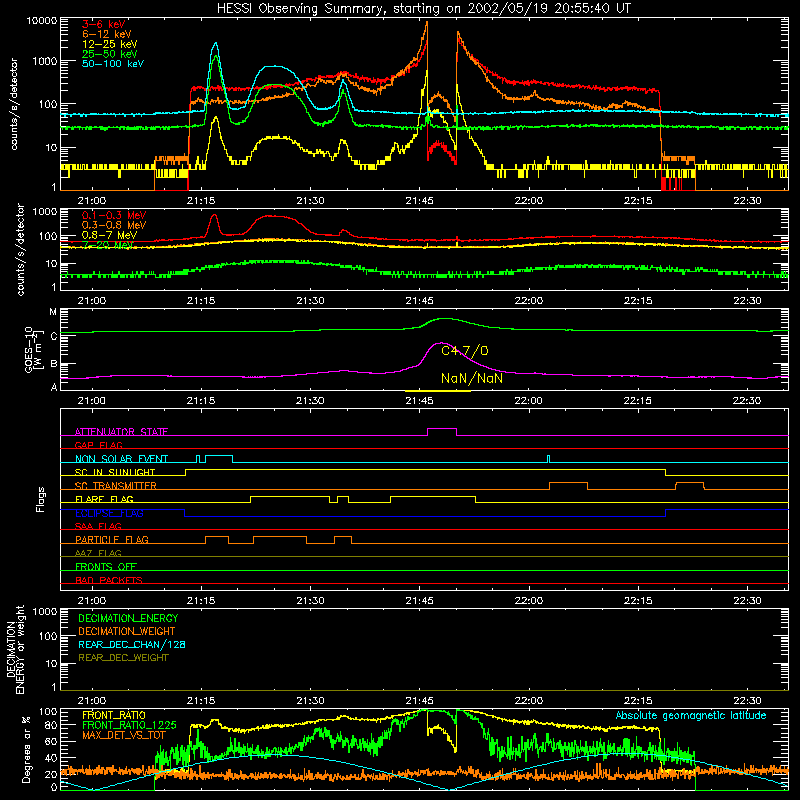Click '21:00' time tick under Decimation panel

click(92, 701)
